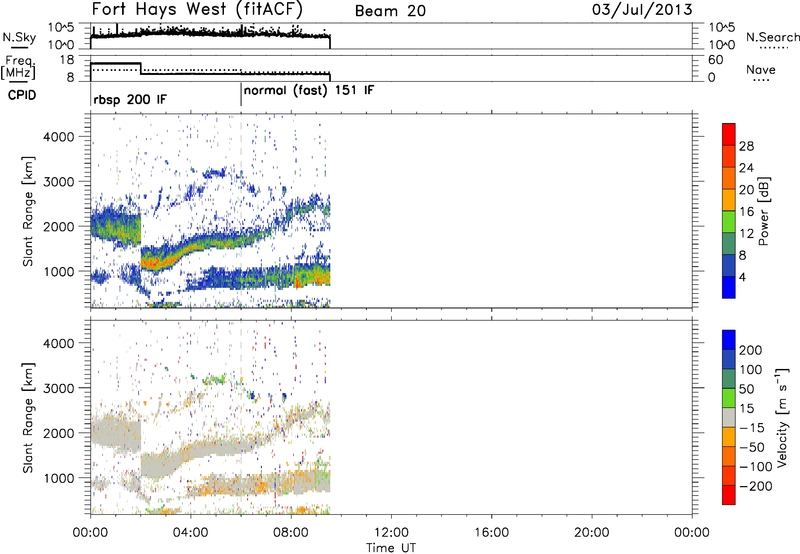Click the '04:00' time axis label
800x554 pixels.
coord(190,533)
